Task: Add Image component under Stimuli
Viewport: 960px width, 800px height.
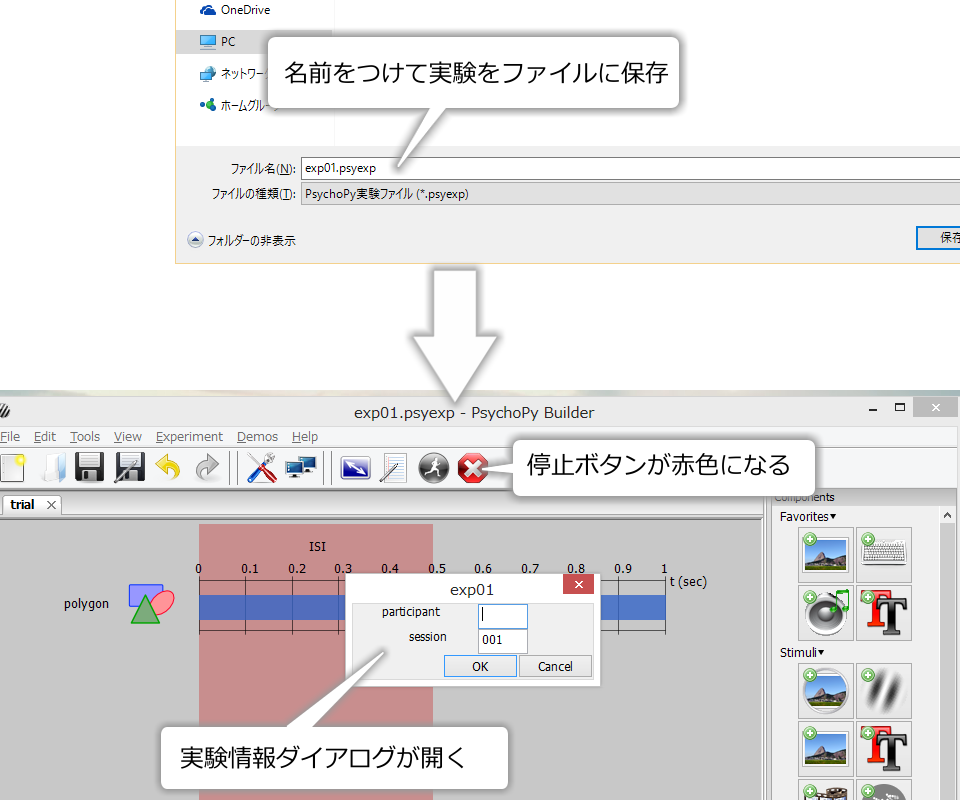Action: click(x=825, y=749)
